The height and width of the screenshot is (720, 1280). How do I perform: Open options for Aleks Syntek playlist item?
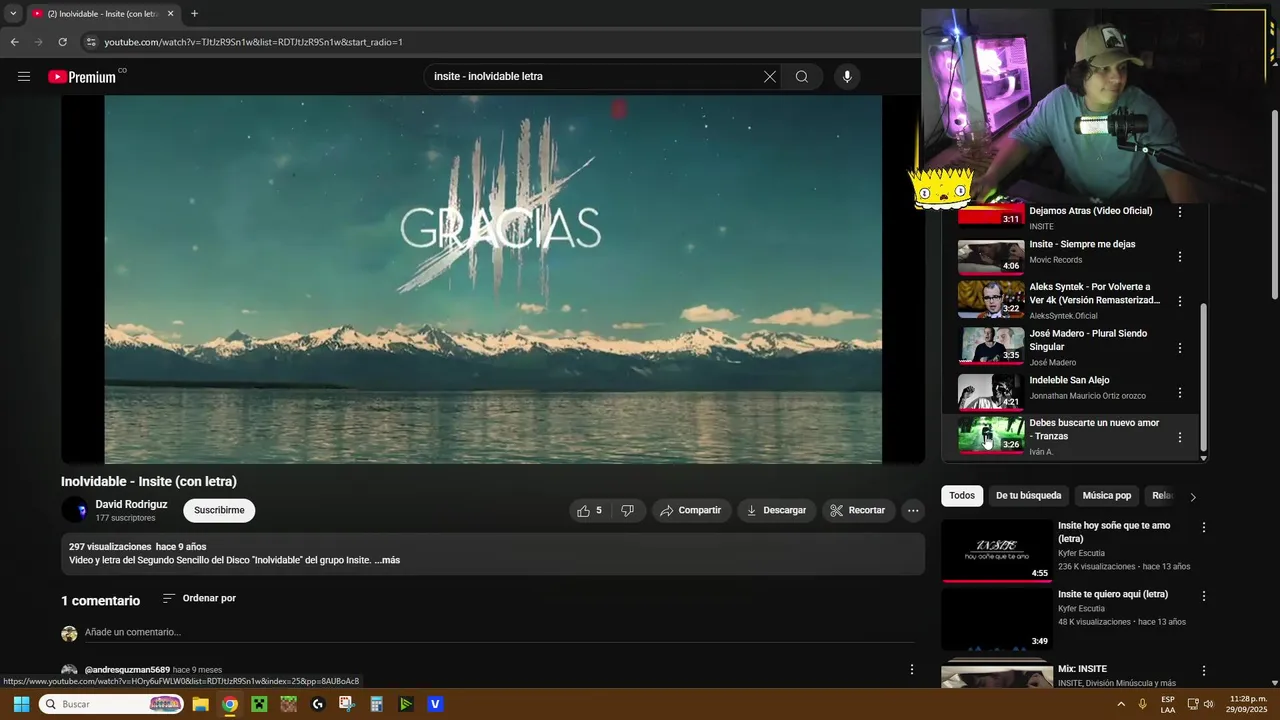pos(1180,301)
